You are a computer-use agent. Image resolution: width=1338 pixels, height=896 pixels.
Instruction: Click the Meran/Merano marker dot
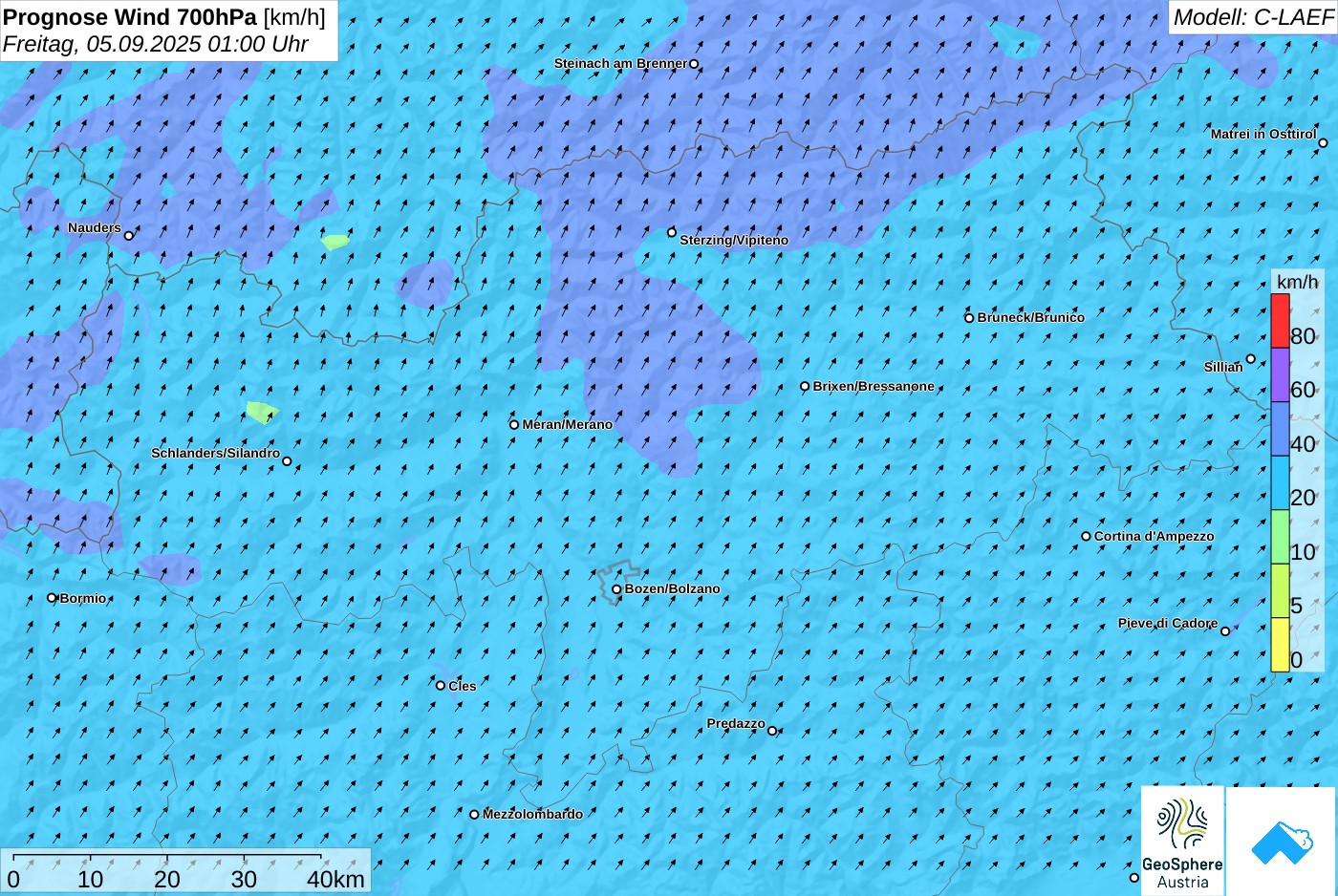pos(514,425)
